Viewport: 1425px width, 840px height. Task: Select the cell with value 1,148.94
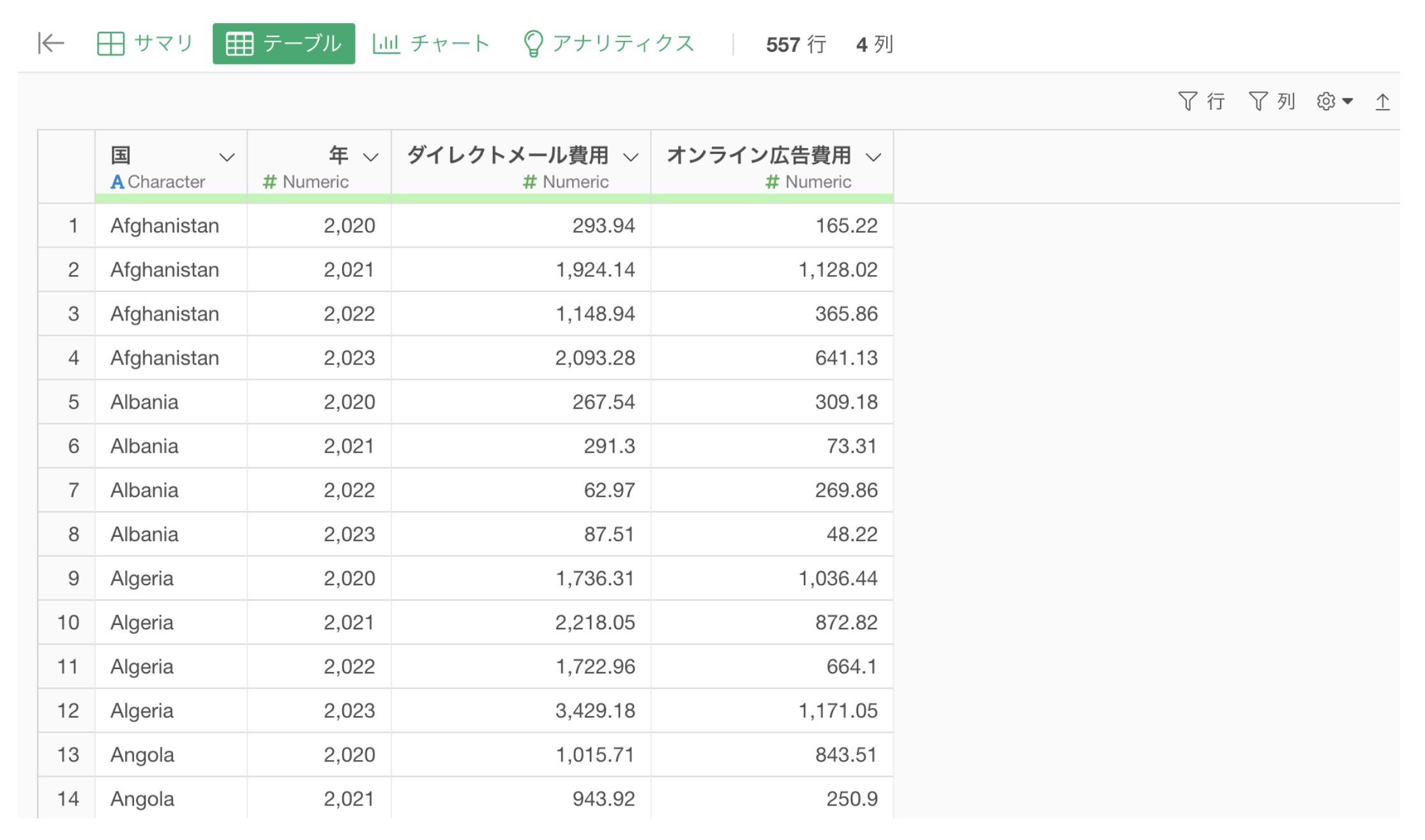pos(521,313)
